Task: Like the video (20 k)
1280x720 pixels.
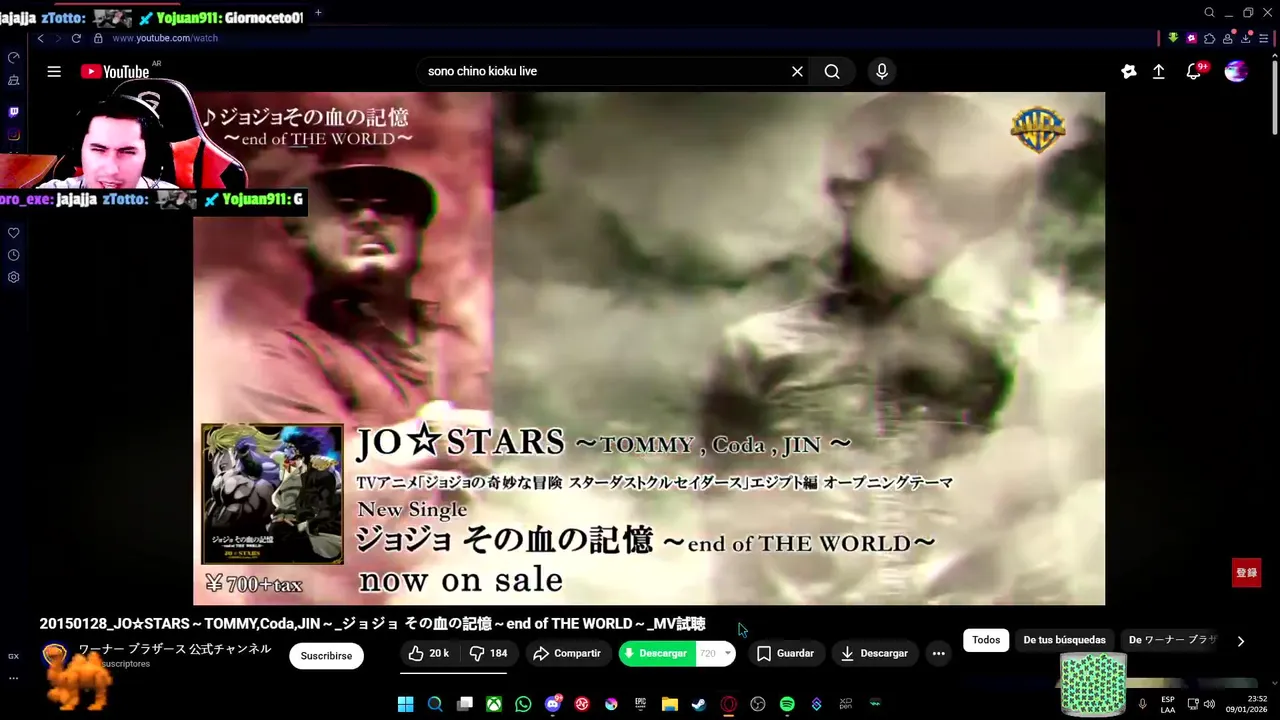Action: 429,653
